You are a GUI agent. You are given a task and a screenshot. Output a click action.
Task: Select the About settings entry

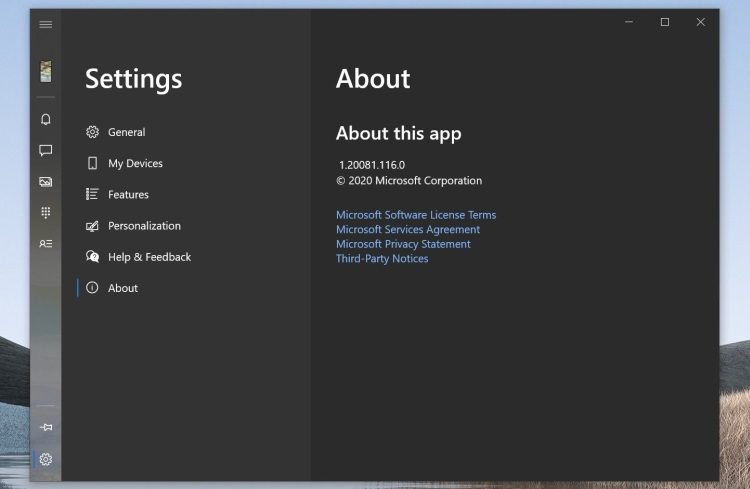(123, 288)
